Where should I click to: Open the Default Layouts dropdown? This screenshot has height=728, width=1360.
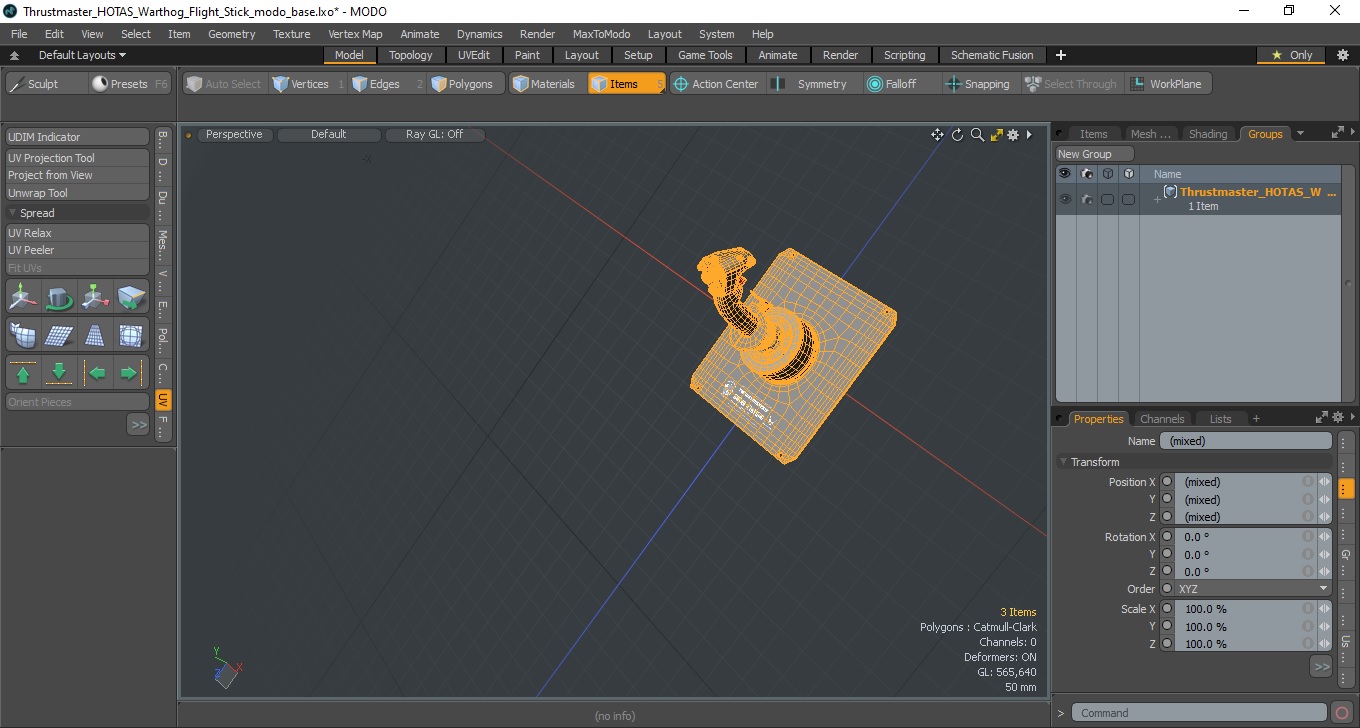coord(82,55)
